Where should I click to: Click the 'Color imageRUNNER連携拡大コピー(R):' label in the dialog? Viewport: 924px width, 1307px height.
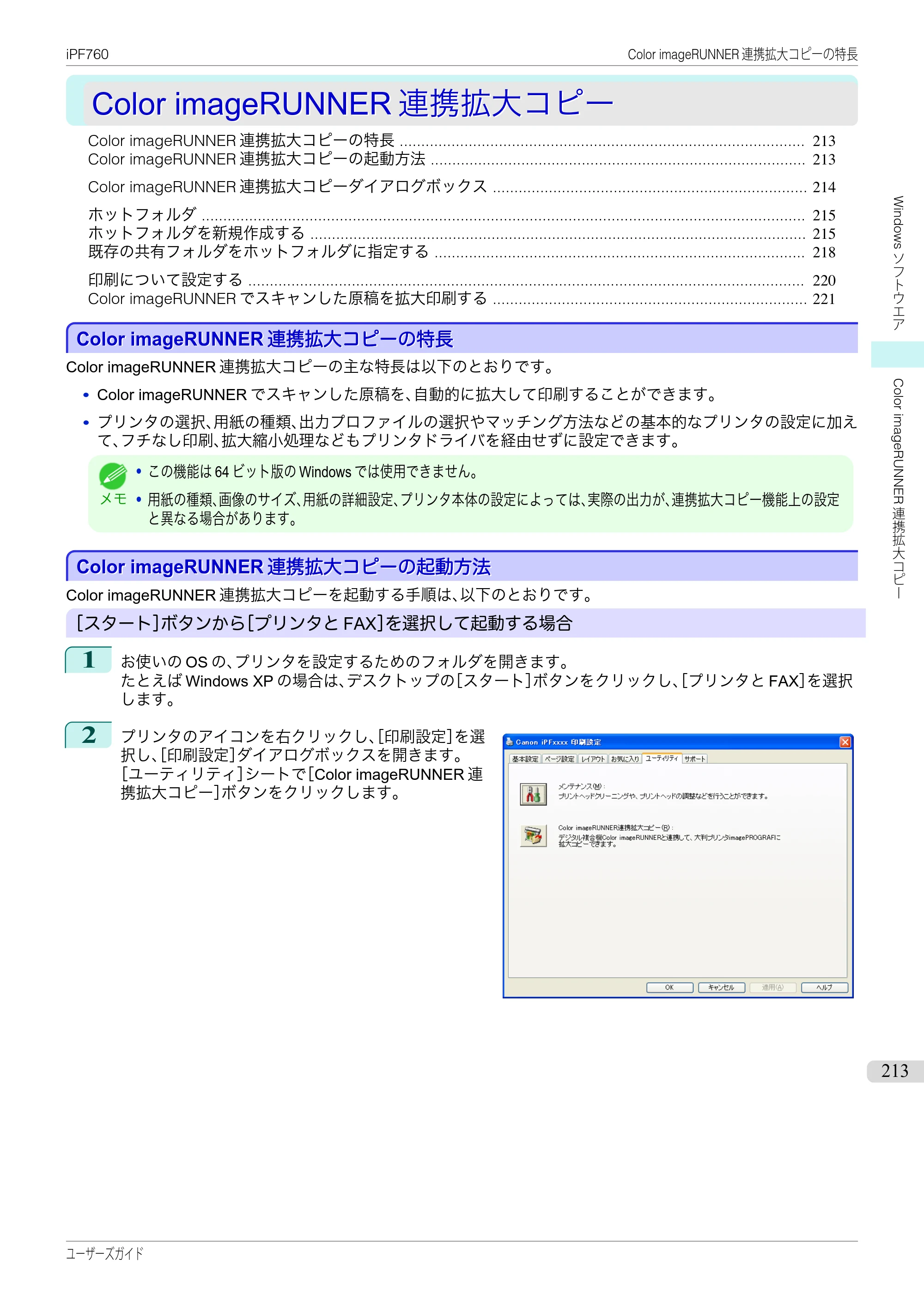pos(615,828)
